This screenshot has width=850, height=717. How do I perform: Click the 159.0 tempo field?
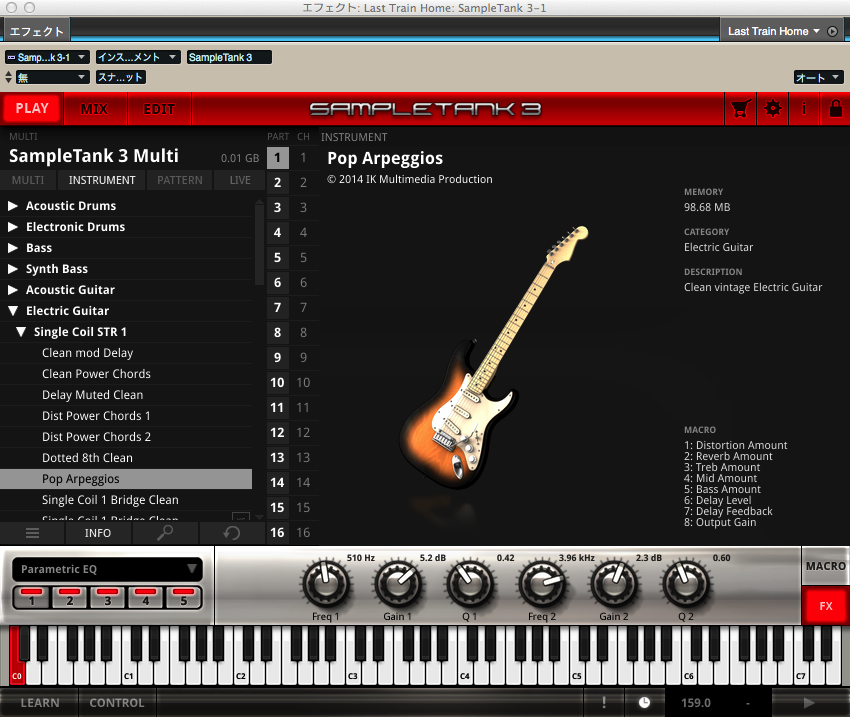[x=696, y=703]
